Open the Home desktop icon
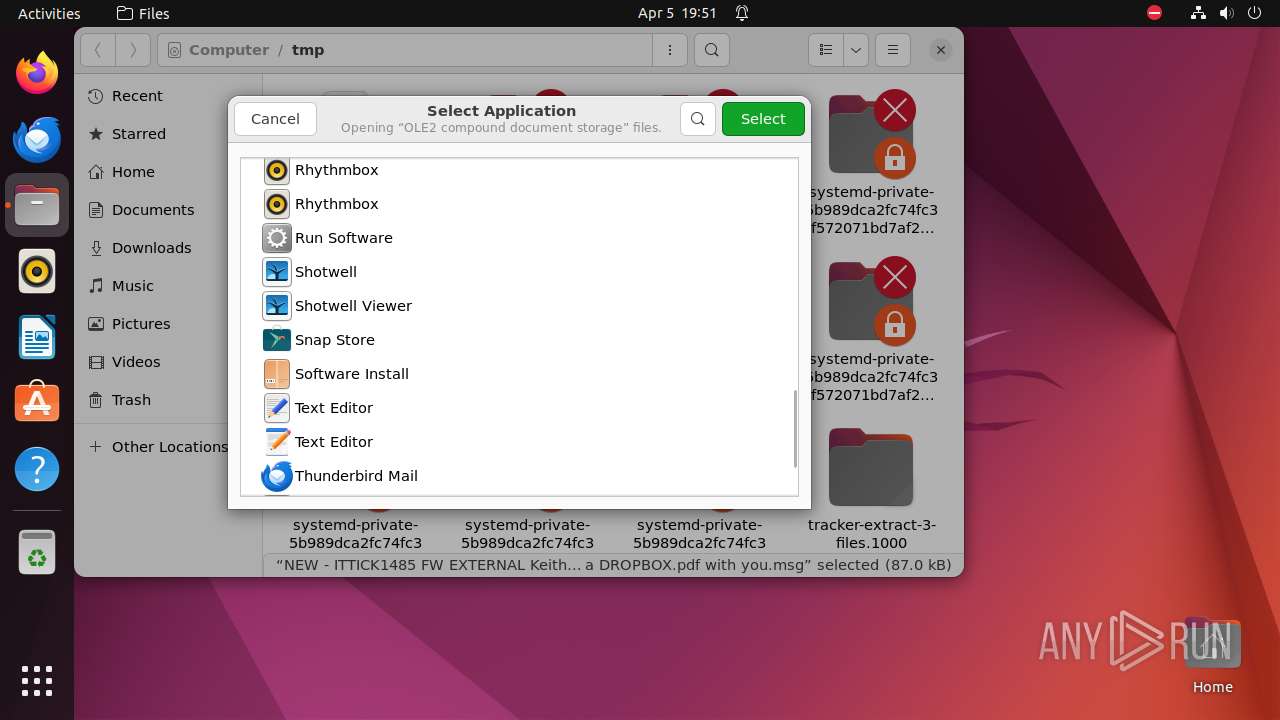The image size is (1280, 720). [x=1212, y=655]
